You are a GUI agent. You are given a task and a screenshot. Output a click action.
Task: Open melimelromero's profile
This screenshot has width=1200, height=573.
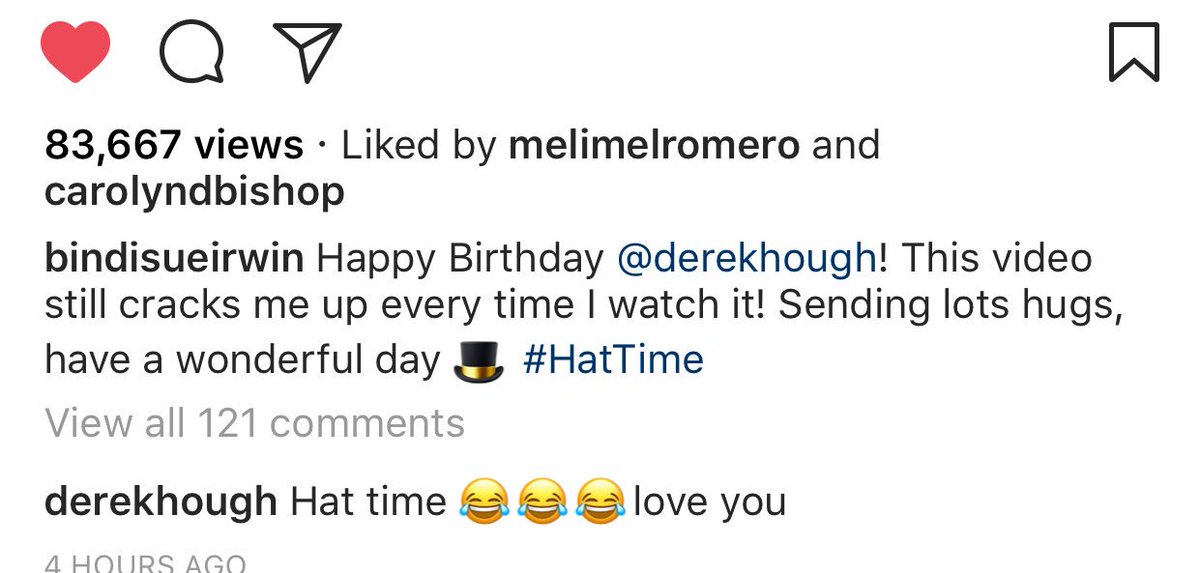click(655, 146)
